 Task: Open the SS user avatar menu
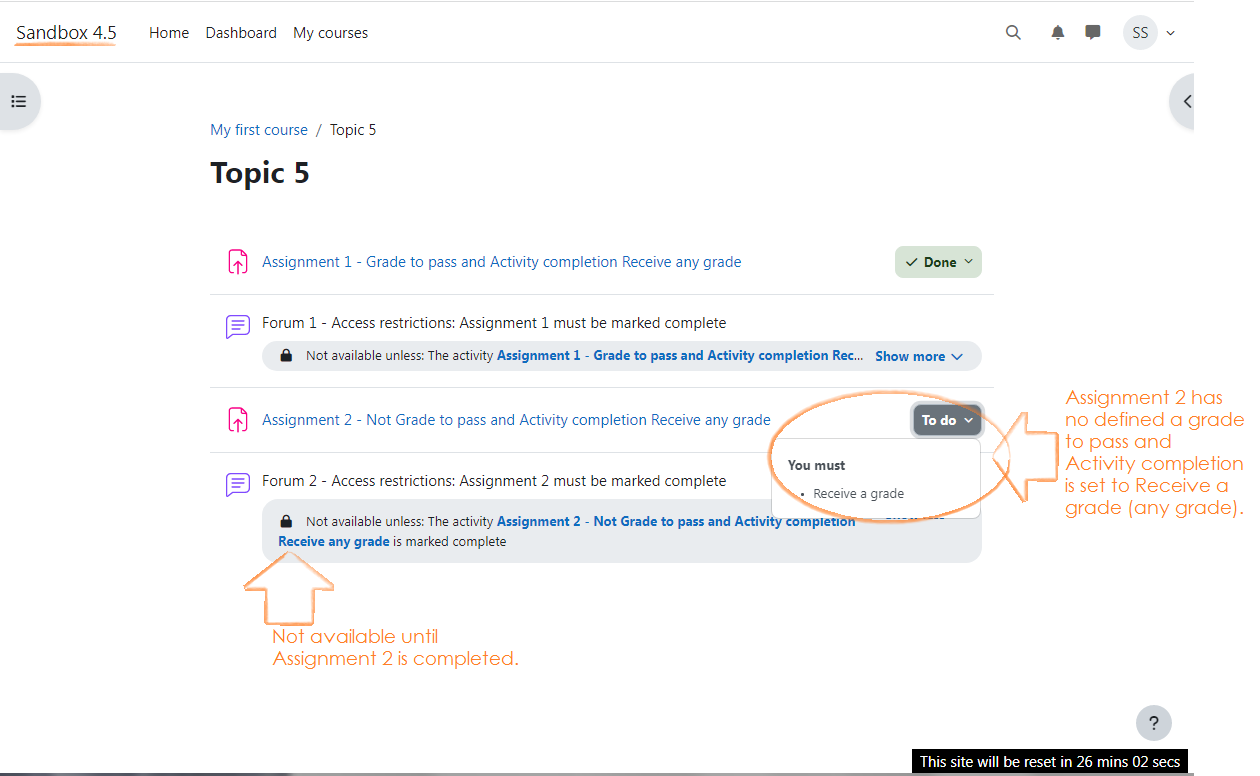pyautogui.click(x=1140, y=33)
